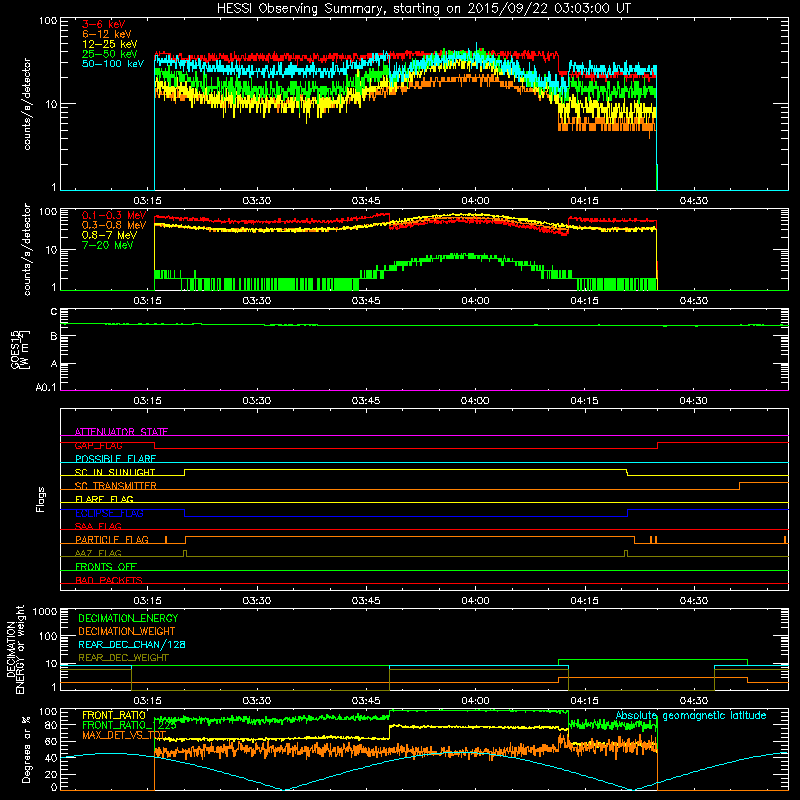Pick the FRONTS_OFF flag label
This screenshot has height=800, width=800.
click(x=106, y=567)
